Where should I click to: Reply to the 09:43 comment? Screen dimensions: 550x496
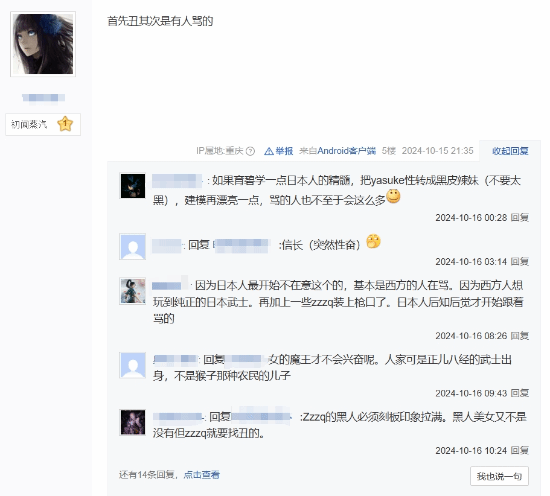519,393
